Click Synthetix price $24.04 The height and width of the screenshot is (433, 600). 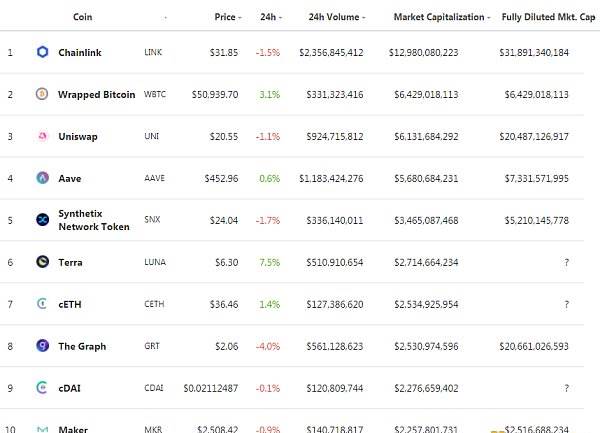(x=224, y=220)
